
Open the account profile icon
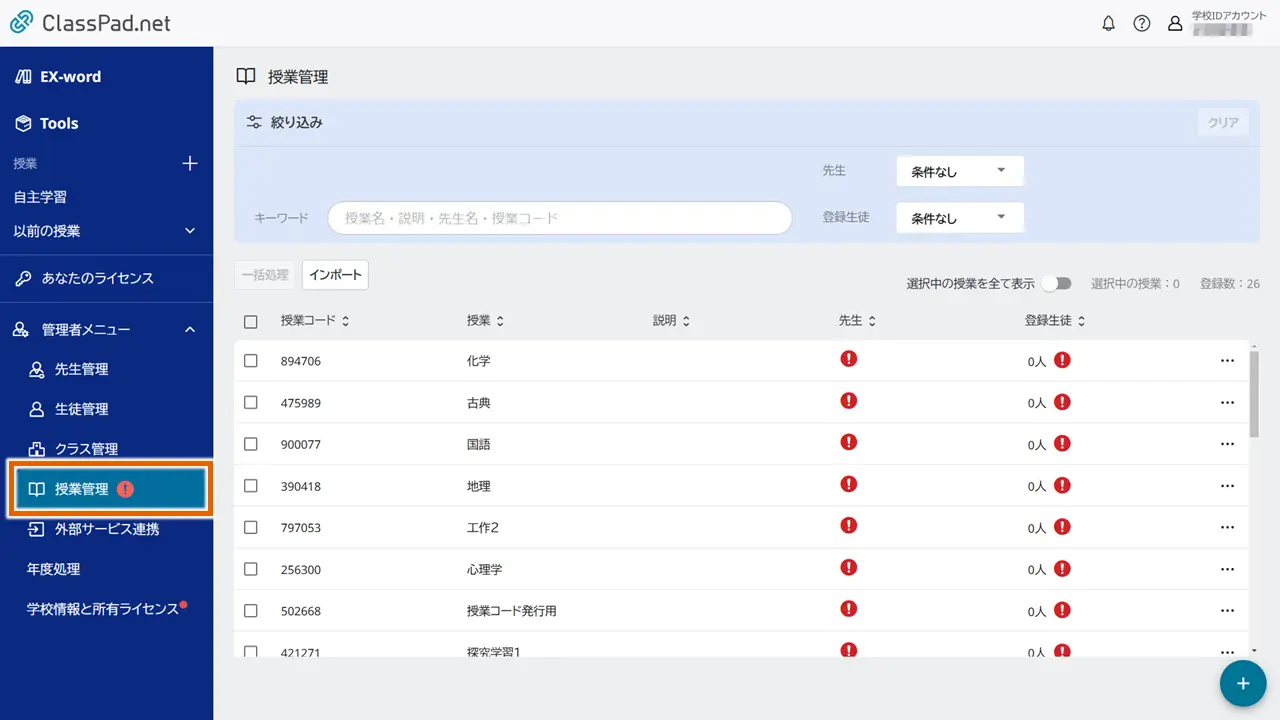[x=1175, y=22]
